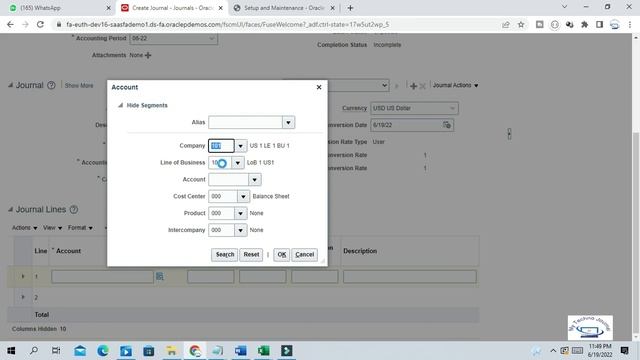This screenshot has height=360, width=640.
Task: Open the account selector icon on line 1
Action: pyautogui.click(x=160, y=277)
